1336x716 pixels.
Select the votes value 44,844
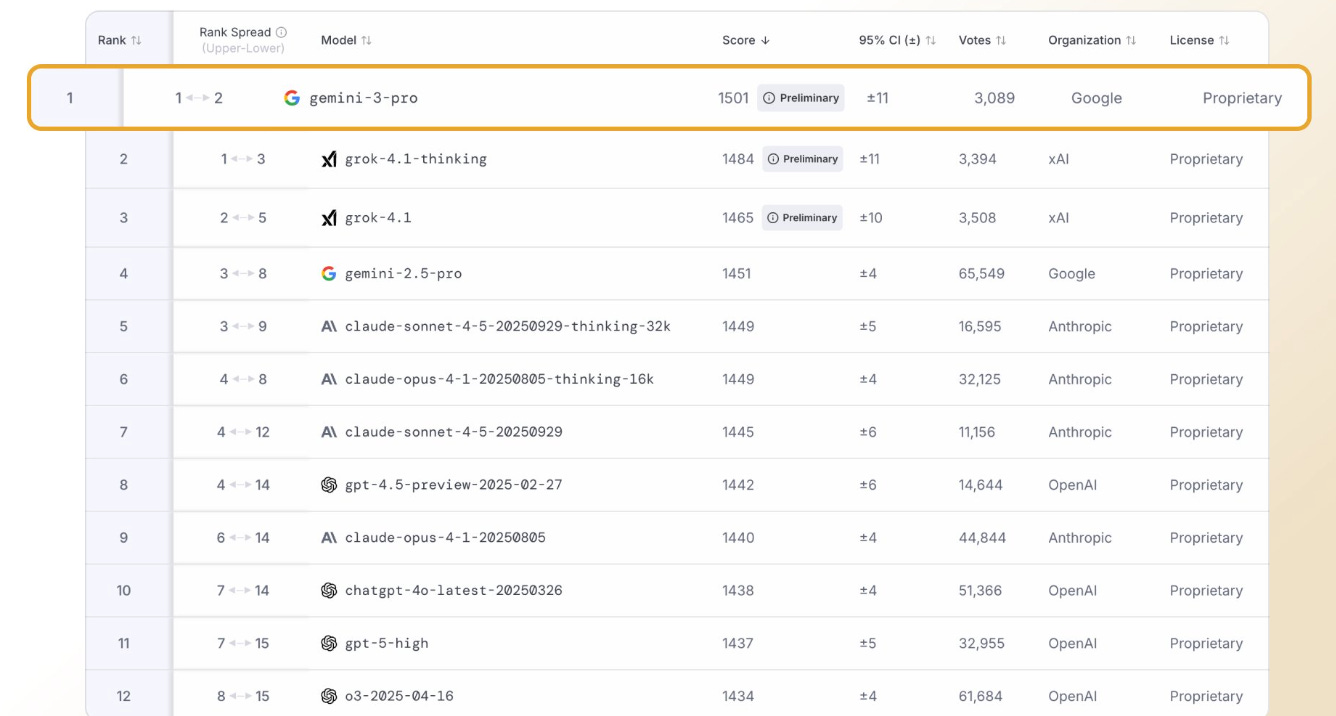[x=982, y=538]
